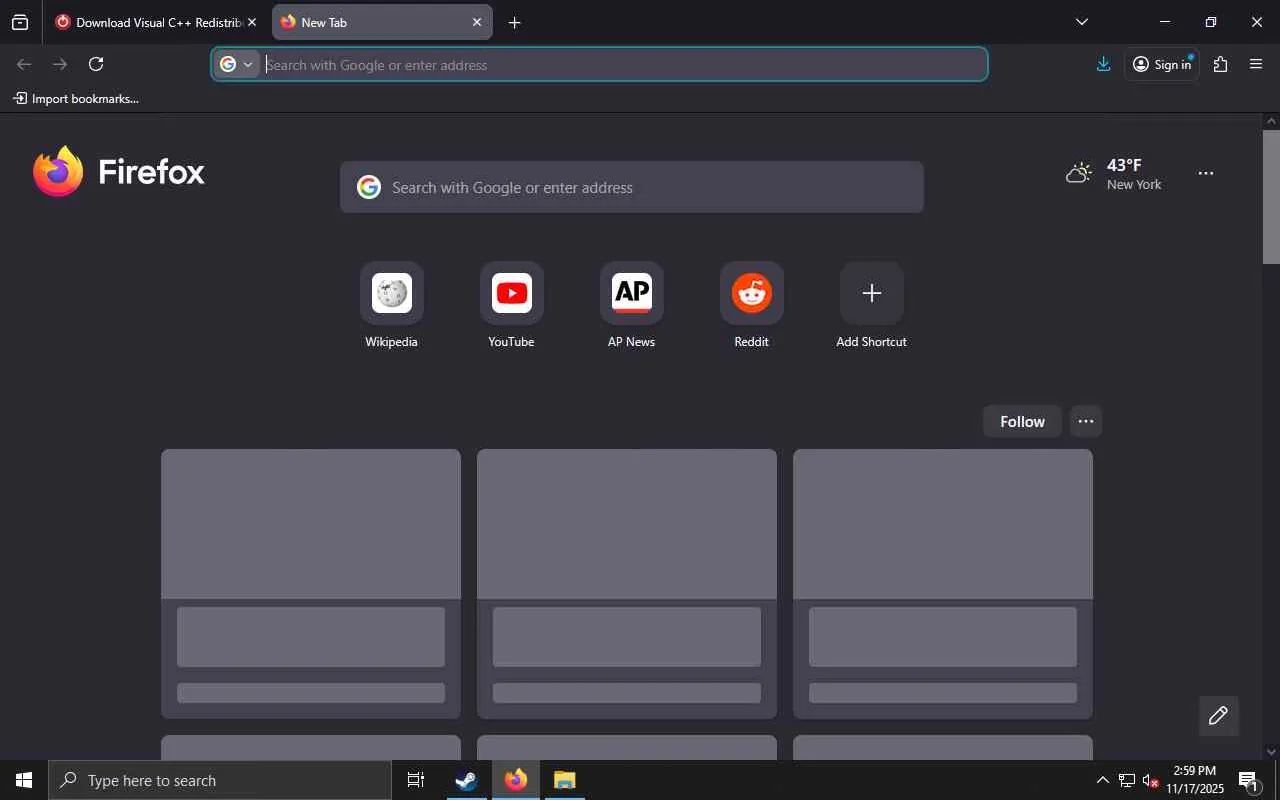Click the pencil customize new tab icon
The height and width of the screenshot is (800, 1280).
[1218, 716]
